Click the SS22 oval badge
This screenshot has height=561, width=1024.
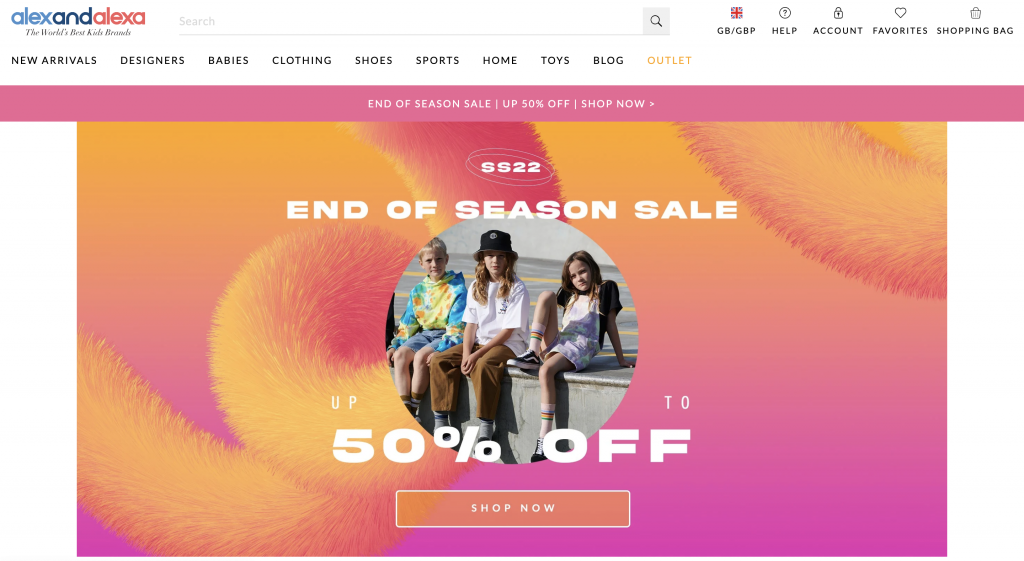tap(510, 167)
